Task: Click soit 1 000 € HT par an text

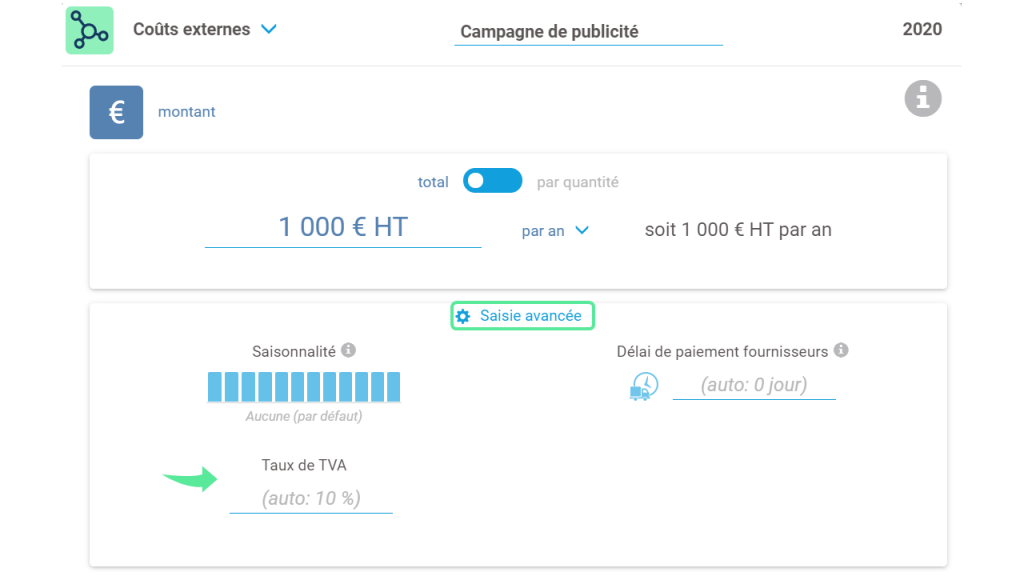Action: tap(738, 230)
